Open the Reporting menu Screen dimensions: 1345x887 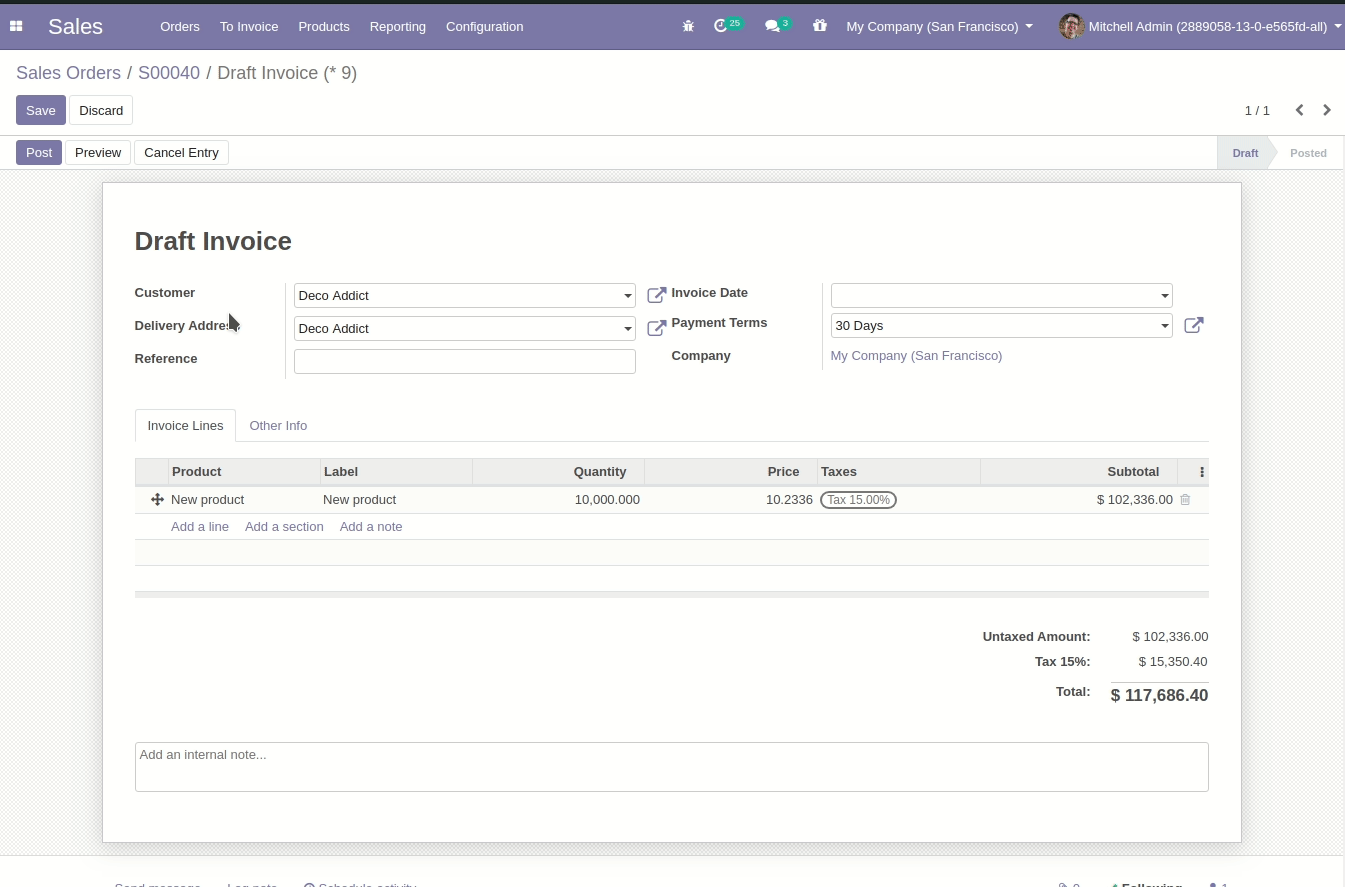[397, 26]
